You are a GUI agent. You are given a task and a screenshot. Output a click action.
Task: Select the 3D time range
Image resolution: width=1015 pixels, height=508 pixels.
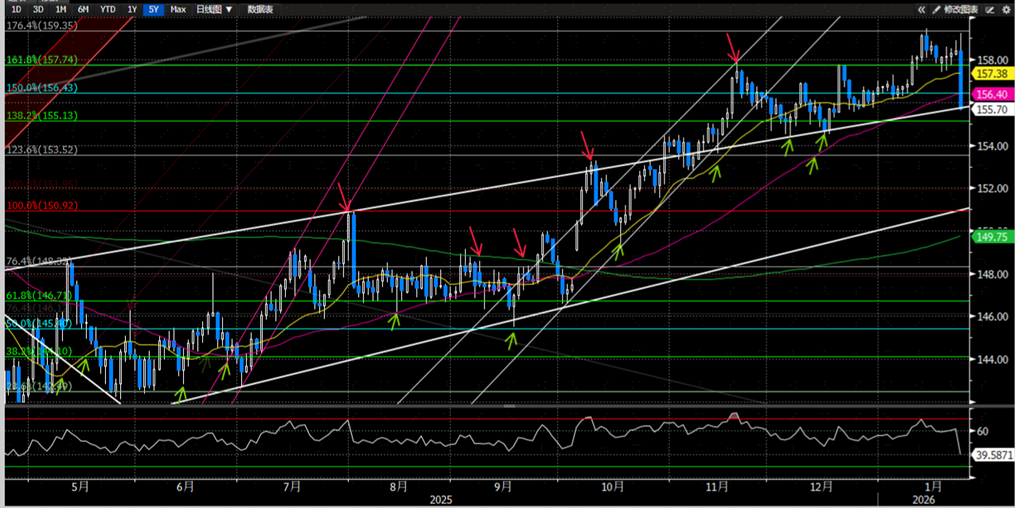(x=38, y=10)
